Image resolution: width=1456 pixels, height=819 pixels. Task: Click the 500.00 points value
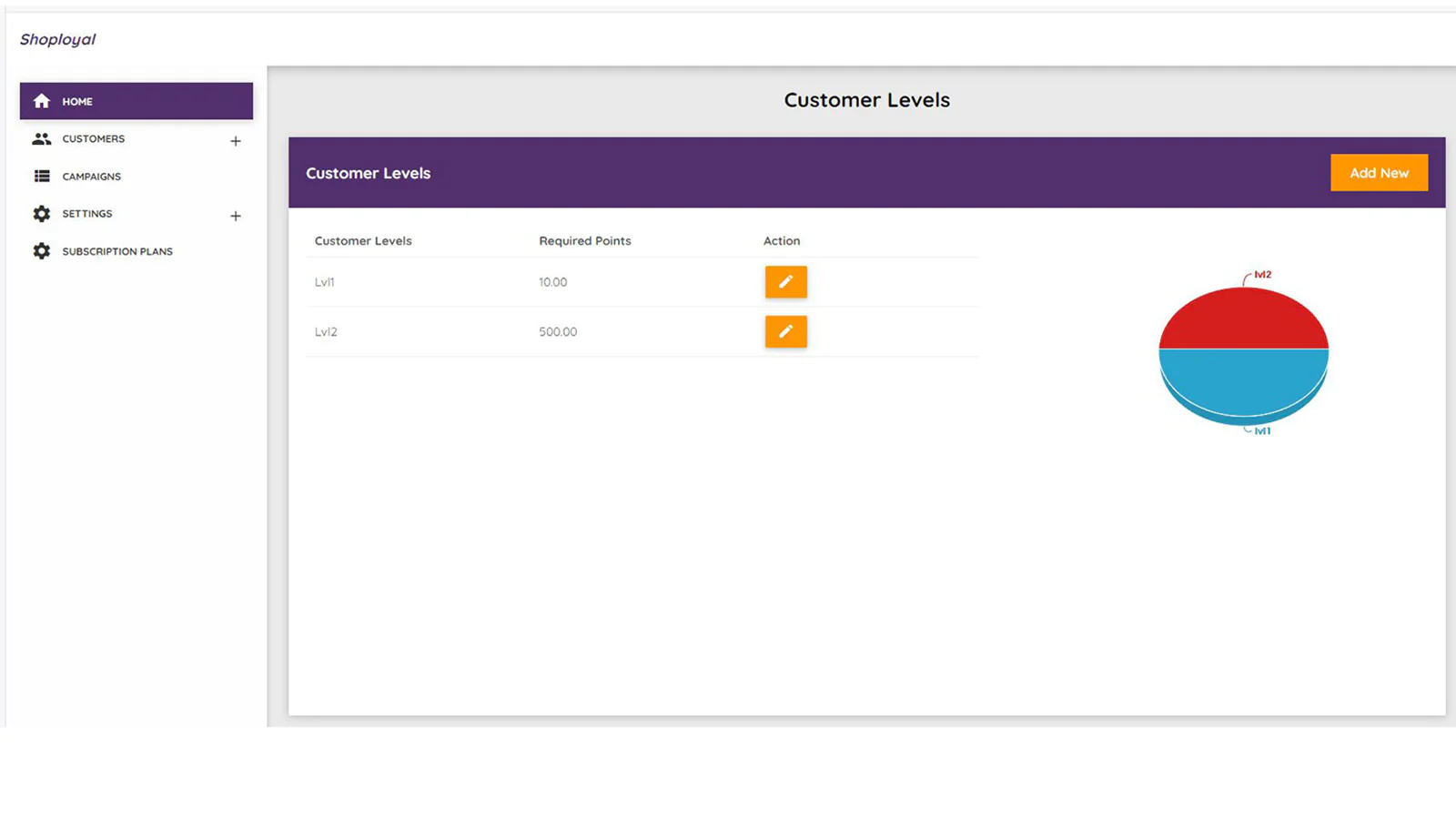pyautogui.click(x=558, y=332)
